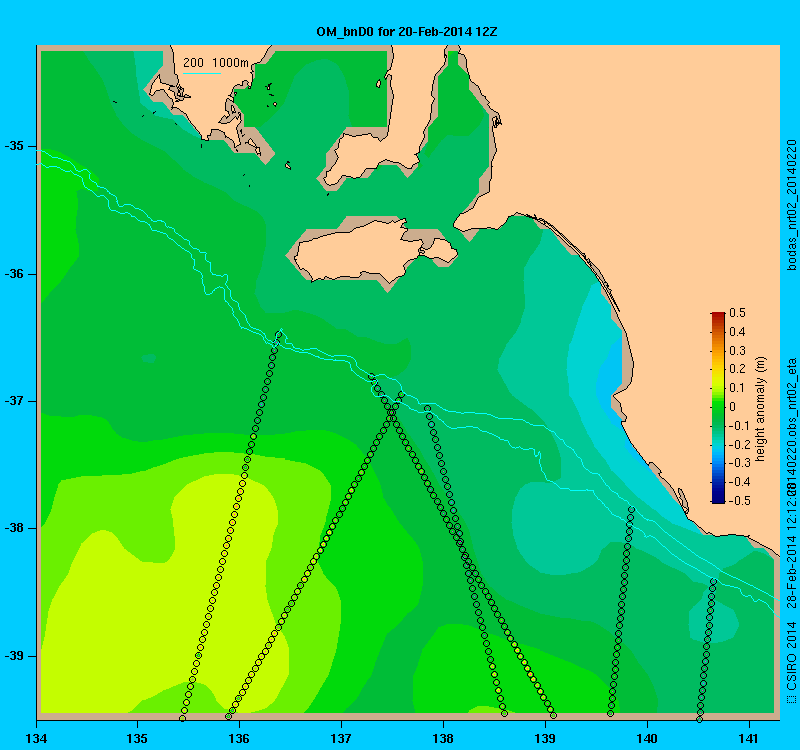This screenshot has width=800, height=750.
Task: Click the latitude label -38
Action: pos(14,528)
